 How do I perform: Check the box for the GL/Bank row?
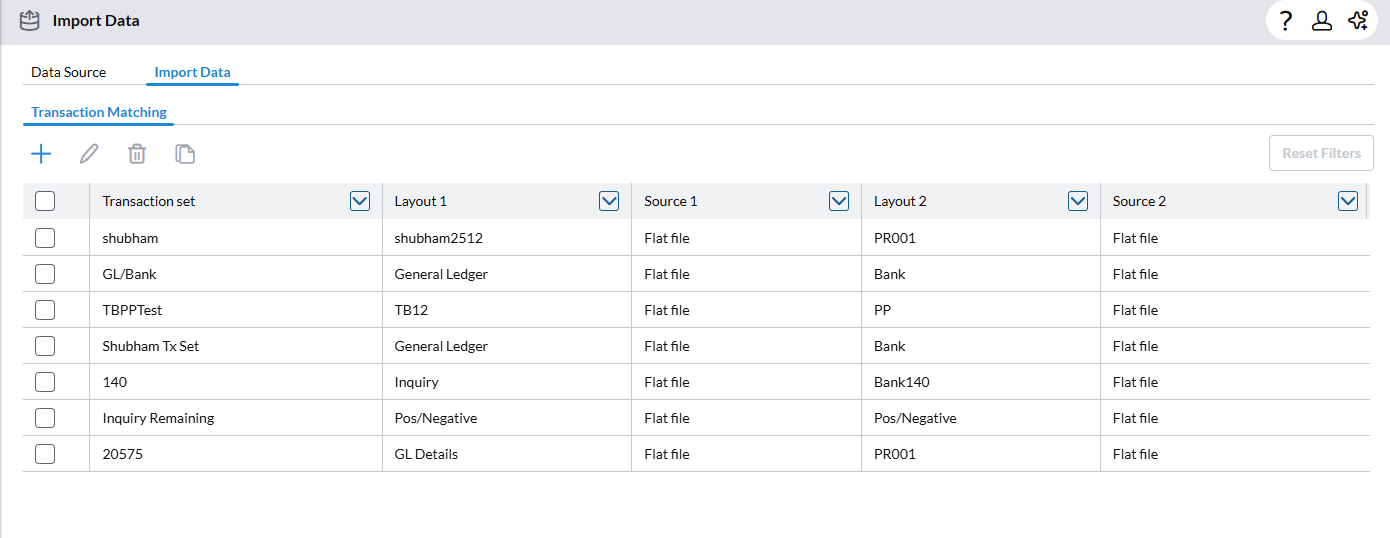[45, 274]
